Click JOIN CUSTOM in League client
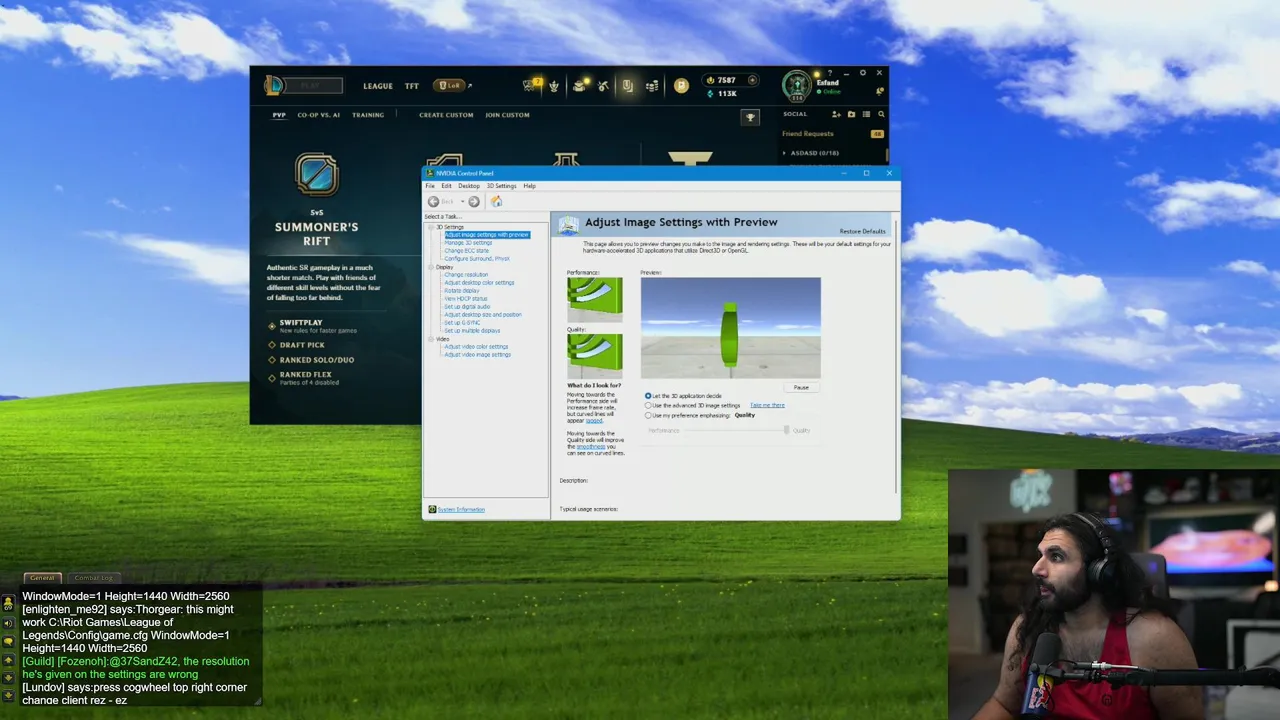The width and height of the screenshot is (1280, 720). [508, 115]
